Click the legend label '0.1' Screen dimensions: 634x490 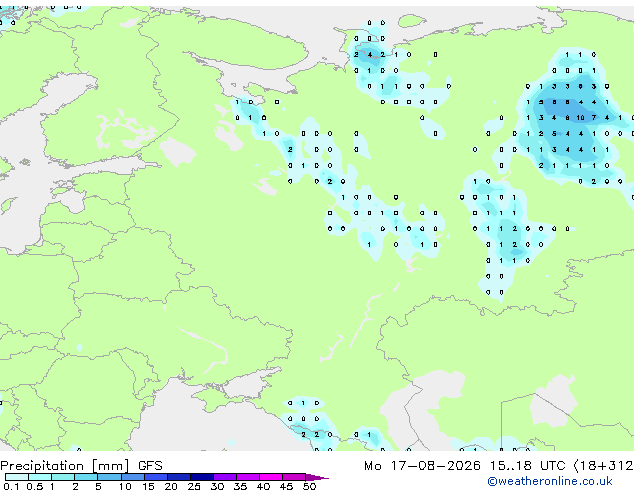click(11, 486)
